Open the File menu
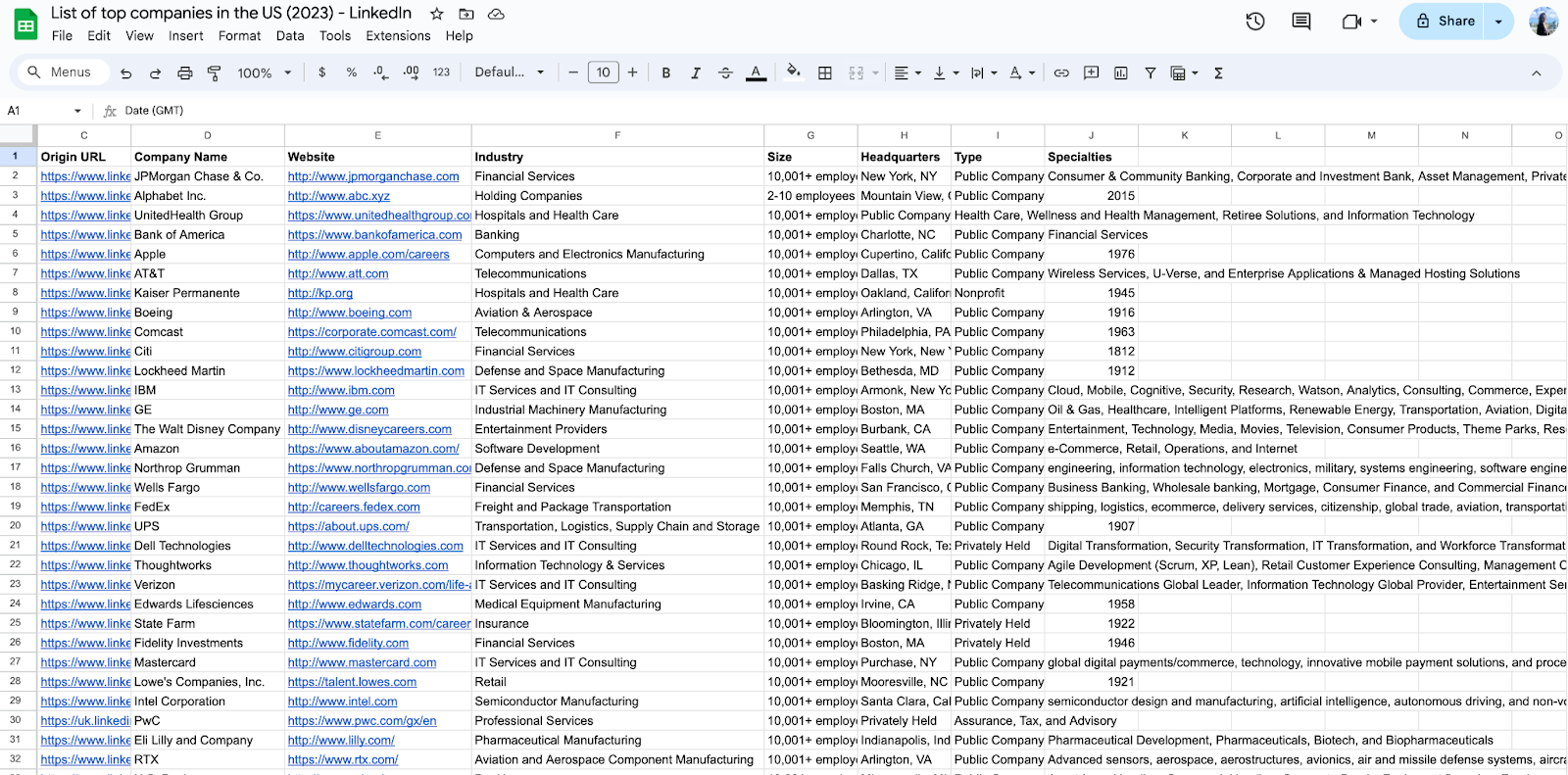Viewport: 1568px width, 775px height. pyautogui.click(x=62, y=35)
